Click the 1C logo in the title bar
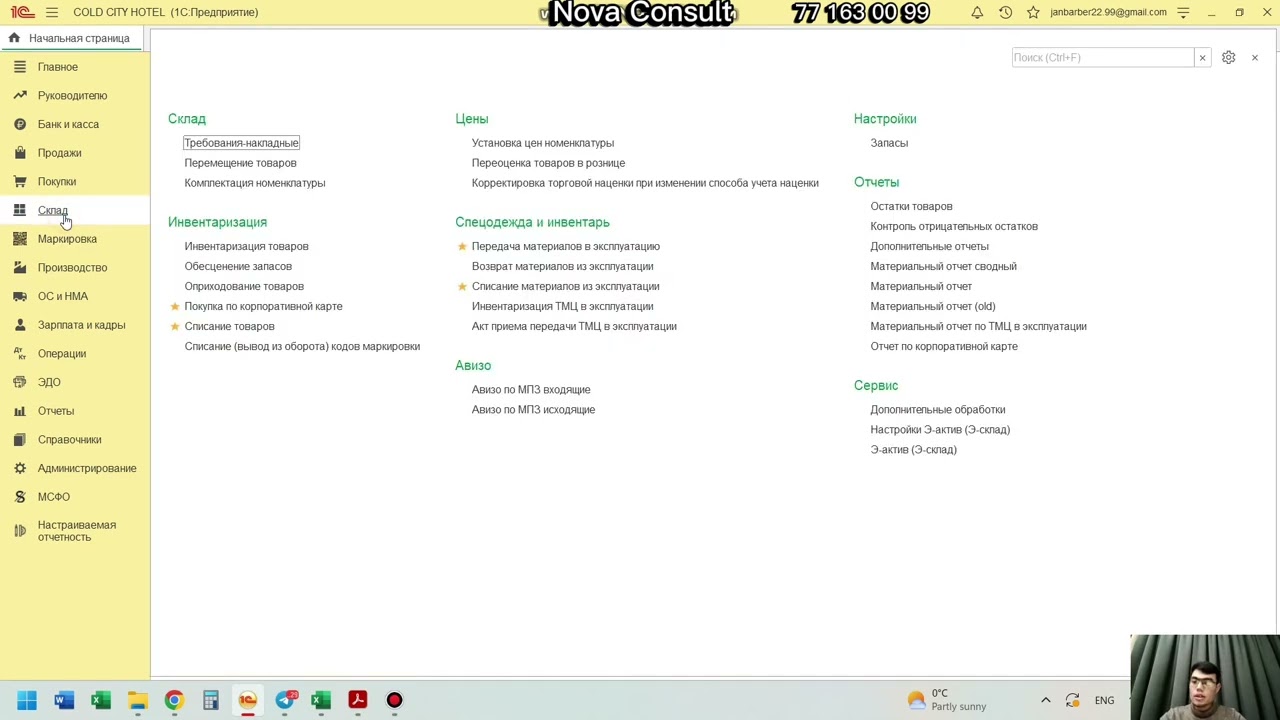Image resolution: width=1280 pixels, height=720 pixels. 22,12
